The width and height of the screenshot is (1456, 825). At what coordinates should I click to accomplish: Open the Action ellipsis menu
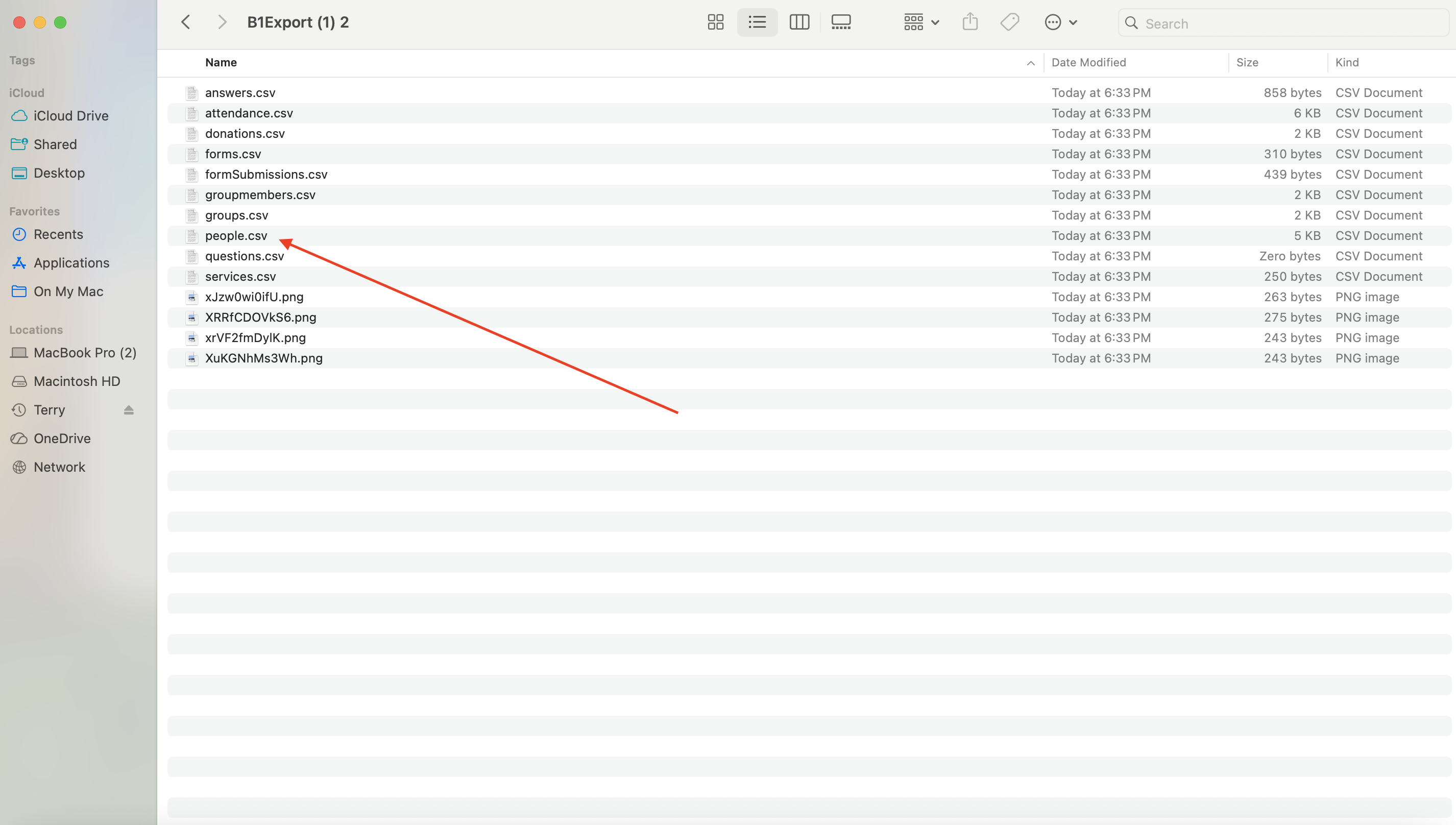(x=1060, y=22)
